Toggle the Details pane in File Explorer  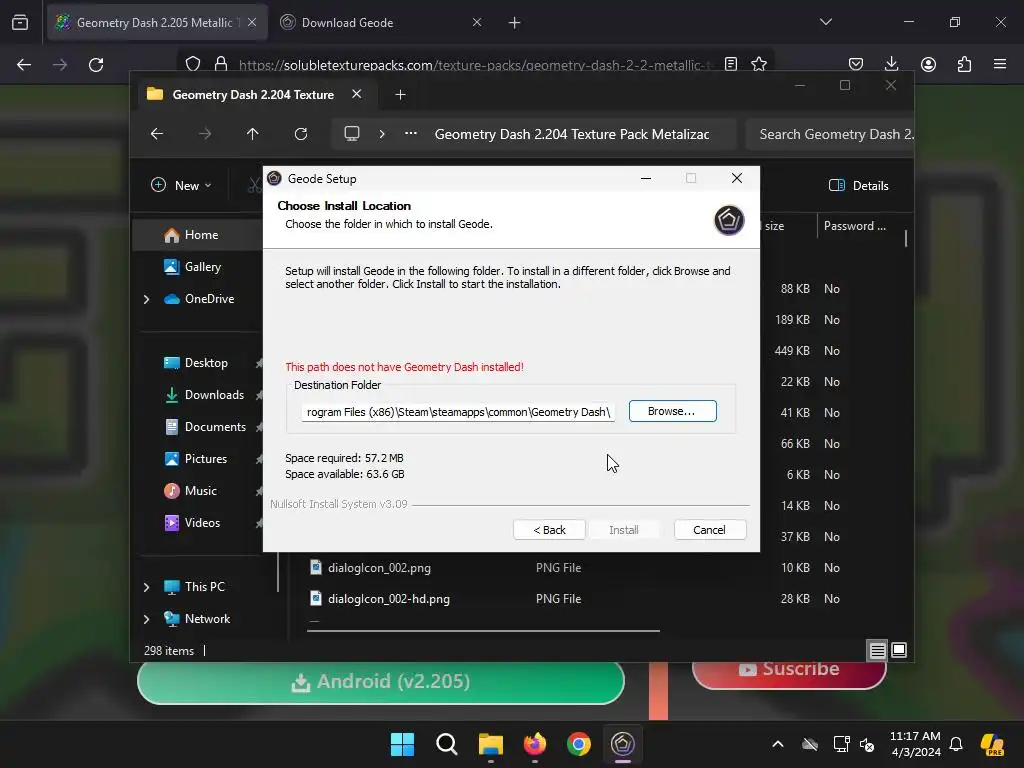pyautogui.click(x=859, y=185)
